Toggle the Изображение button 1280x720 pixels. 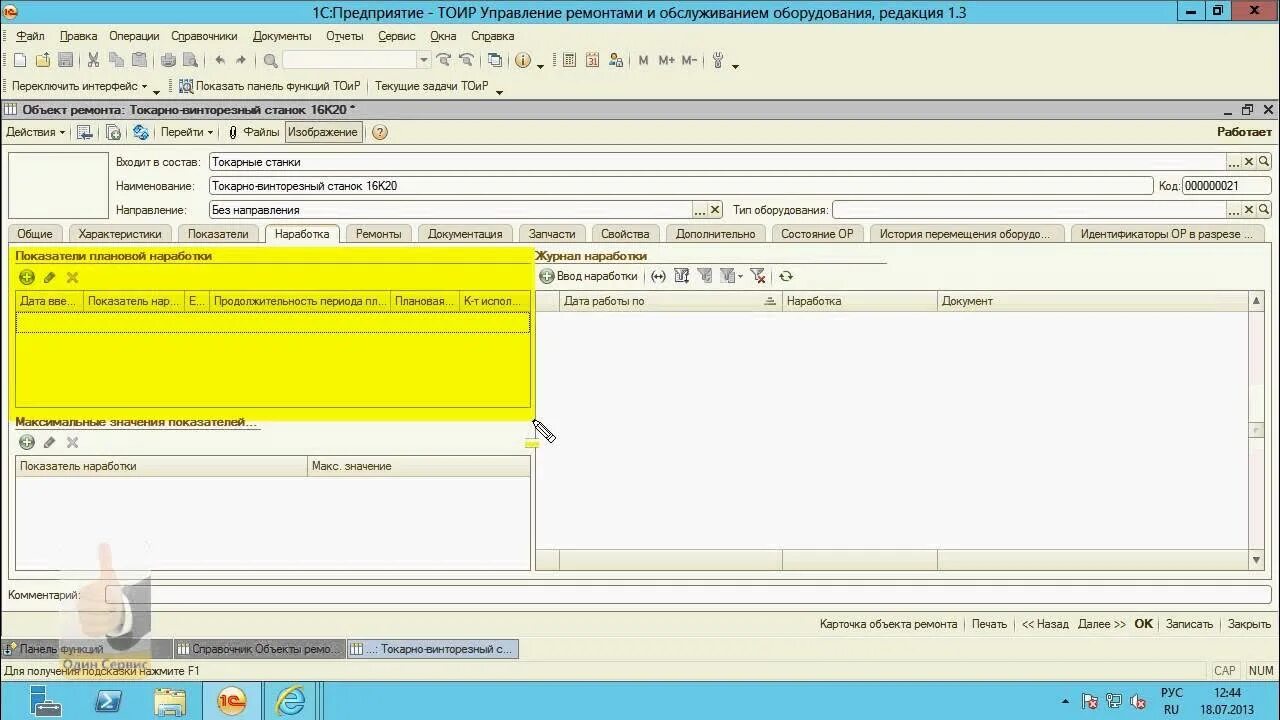coord(323,132)
